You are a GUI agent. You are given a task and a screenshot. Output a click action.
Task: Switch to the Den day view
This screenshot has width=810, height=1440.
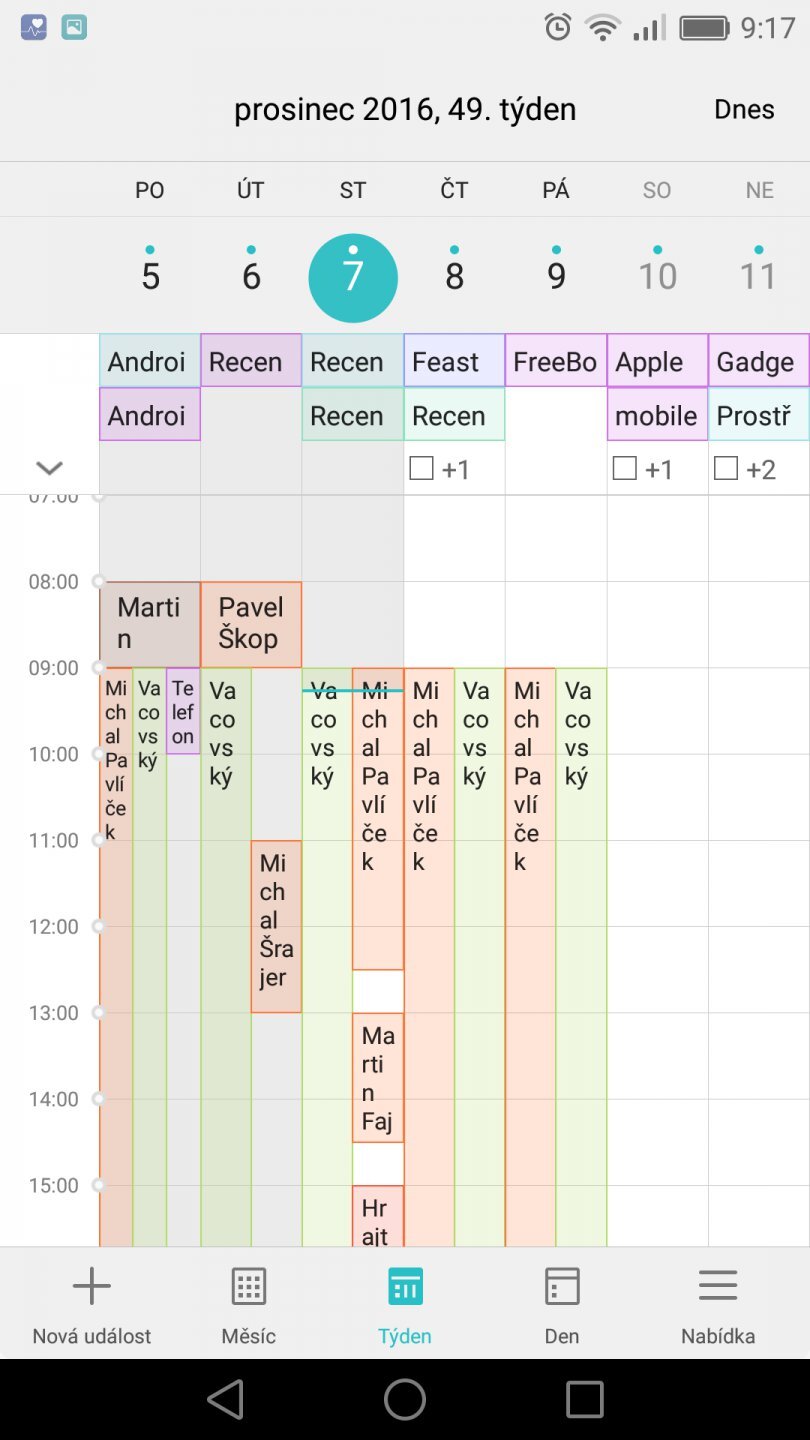coord(562,1286)
